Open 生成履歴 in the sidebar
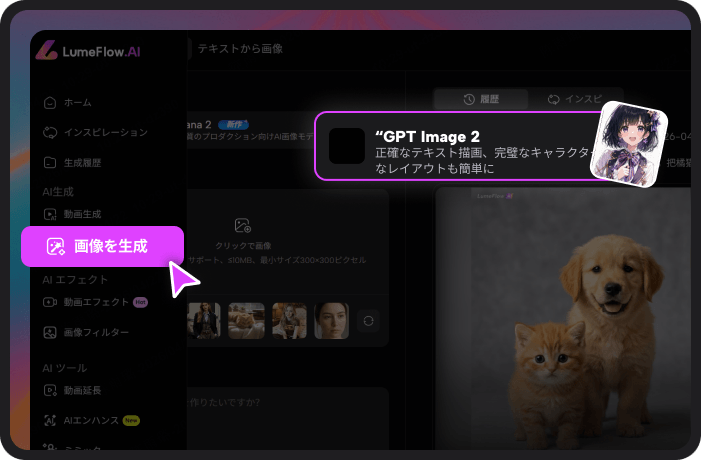 pyautogui.click(x=72, y=163)
